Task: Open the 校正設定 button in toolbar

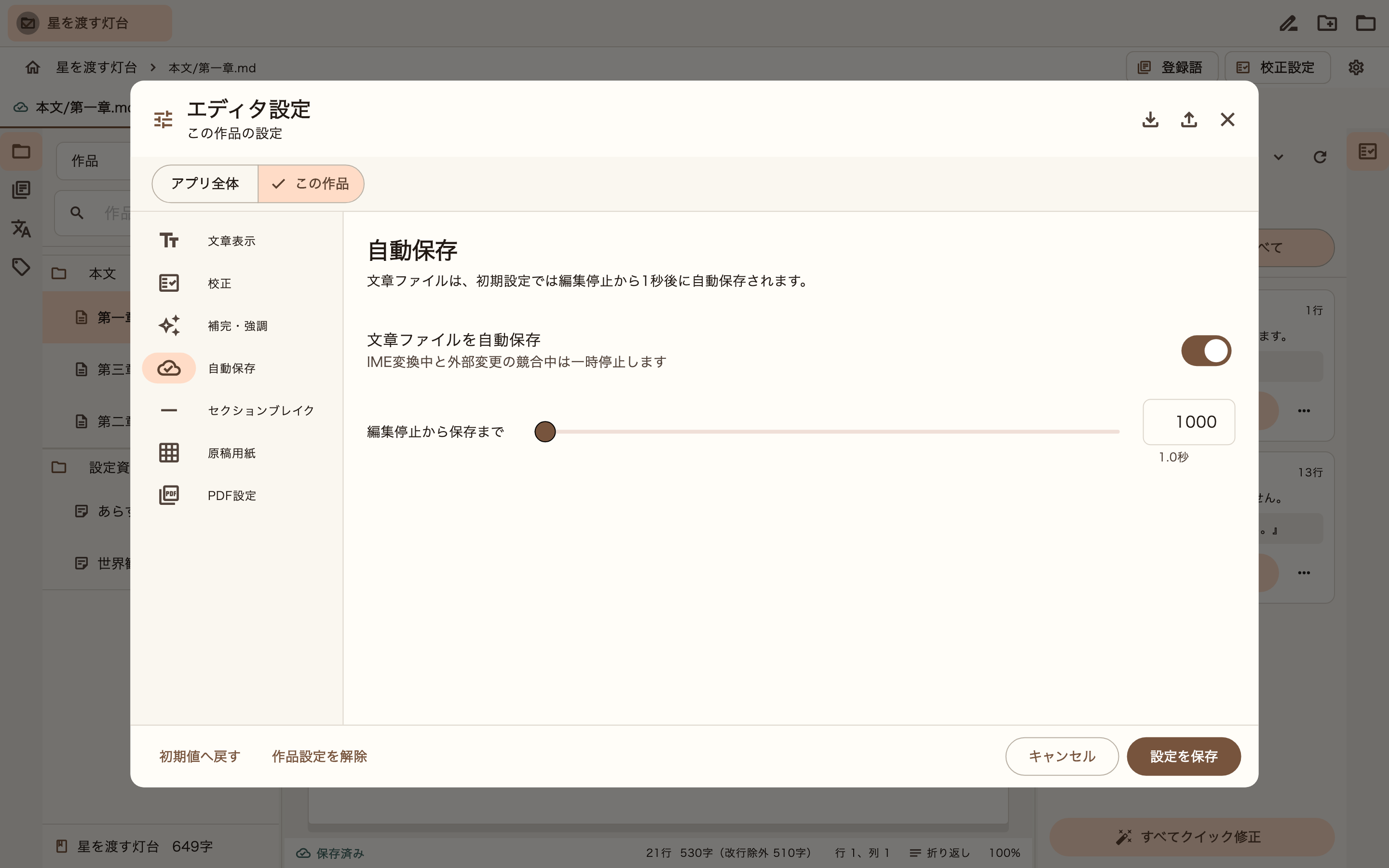Action: pos(1278,67)
